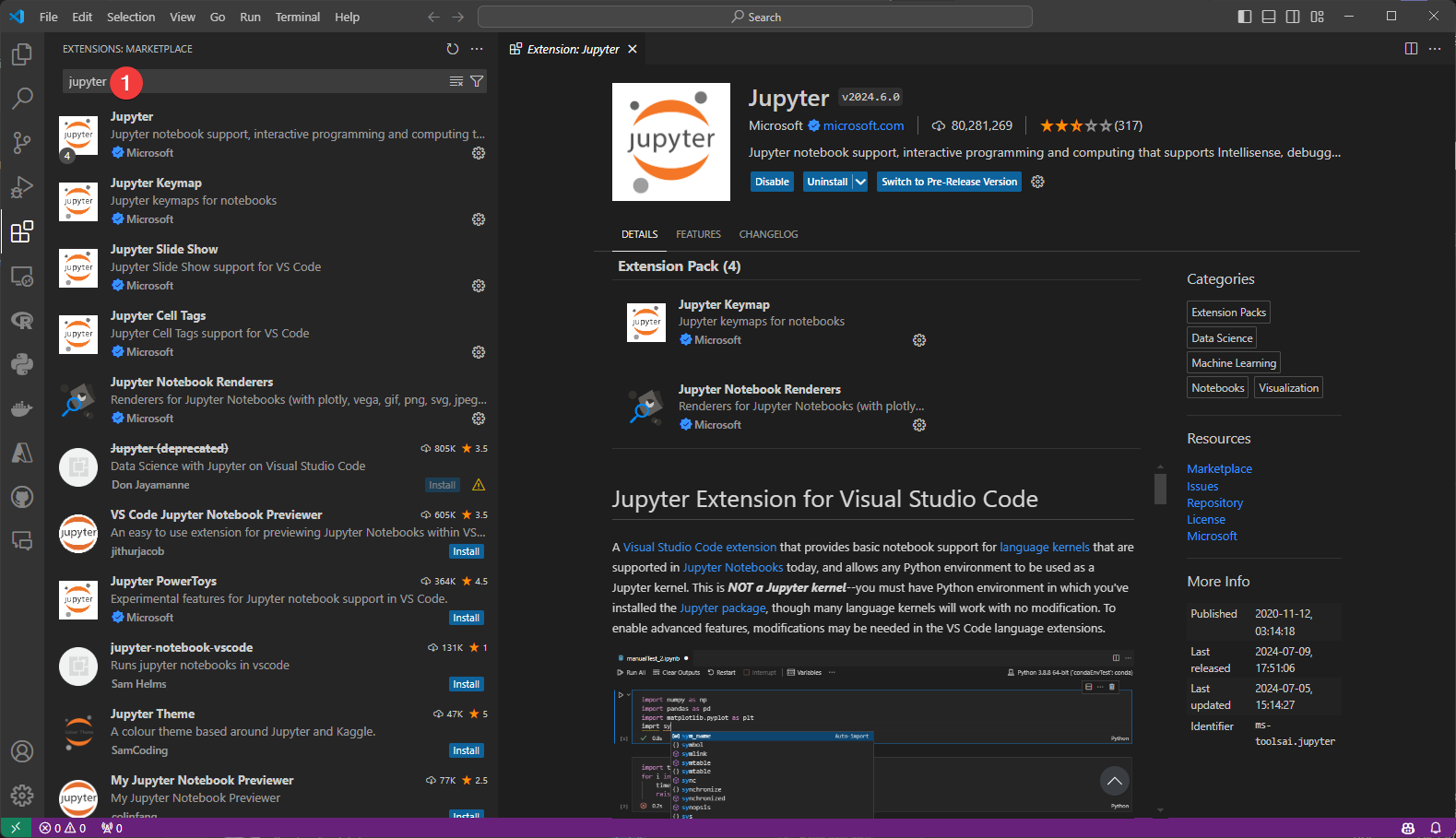Open Views and More Actions for Extensions
The image size is (1456, 838).
point(477,49)
